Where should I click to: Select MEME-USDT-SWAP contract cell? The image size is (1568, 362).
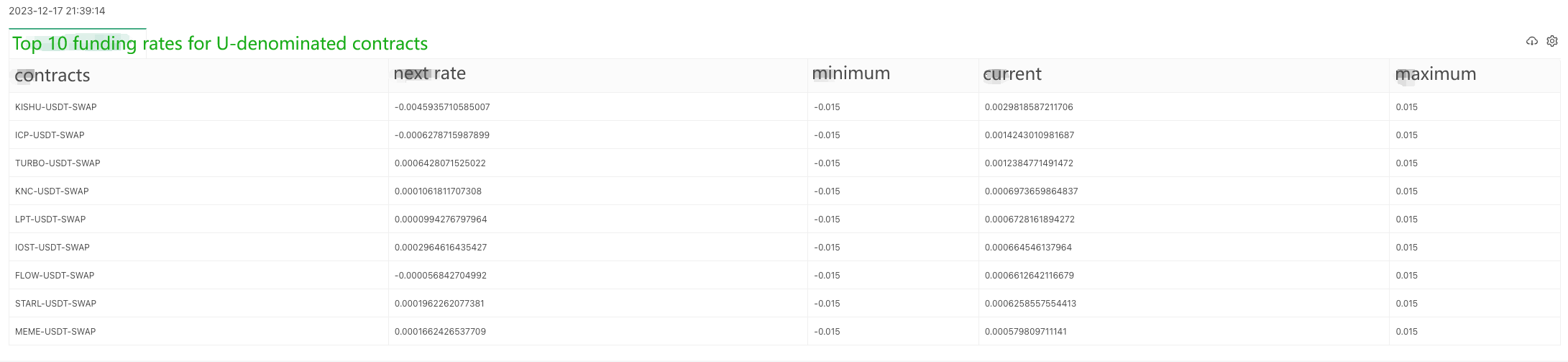55,332
